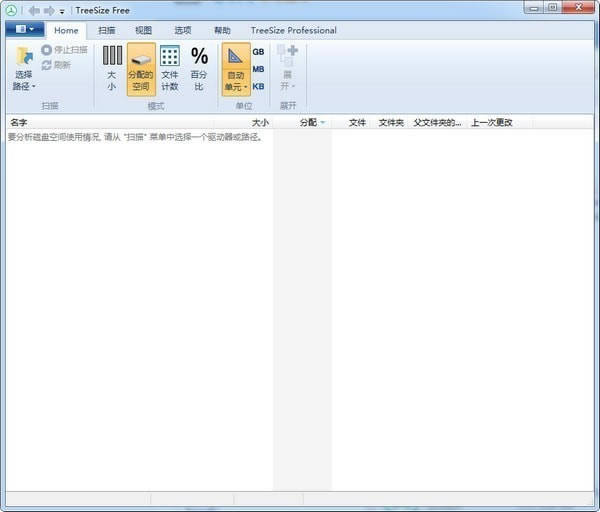The width and height of the screenshot is (600, 512).
Task: Open the application file menu button
Action: pyautogui.click(x=25, y=29)
